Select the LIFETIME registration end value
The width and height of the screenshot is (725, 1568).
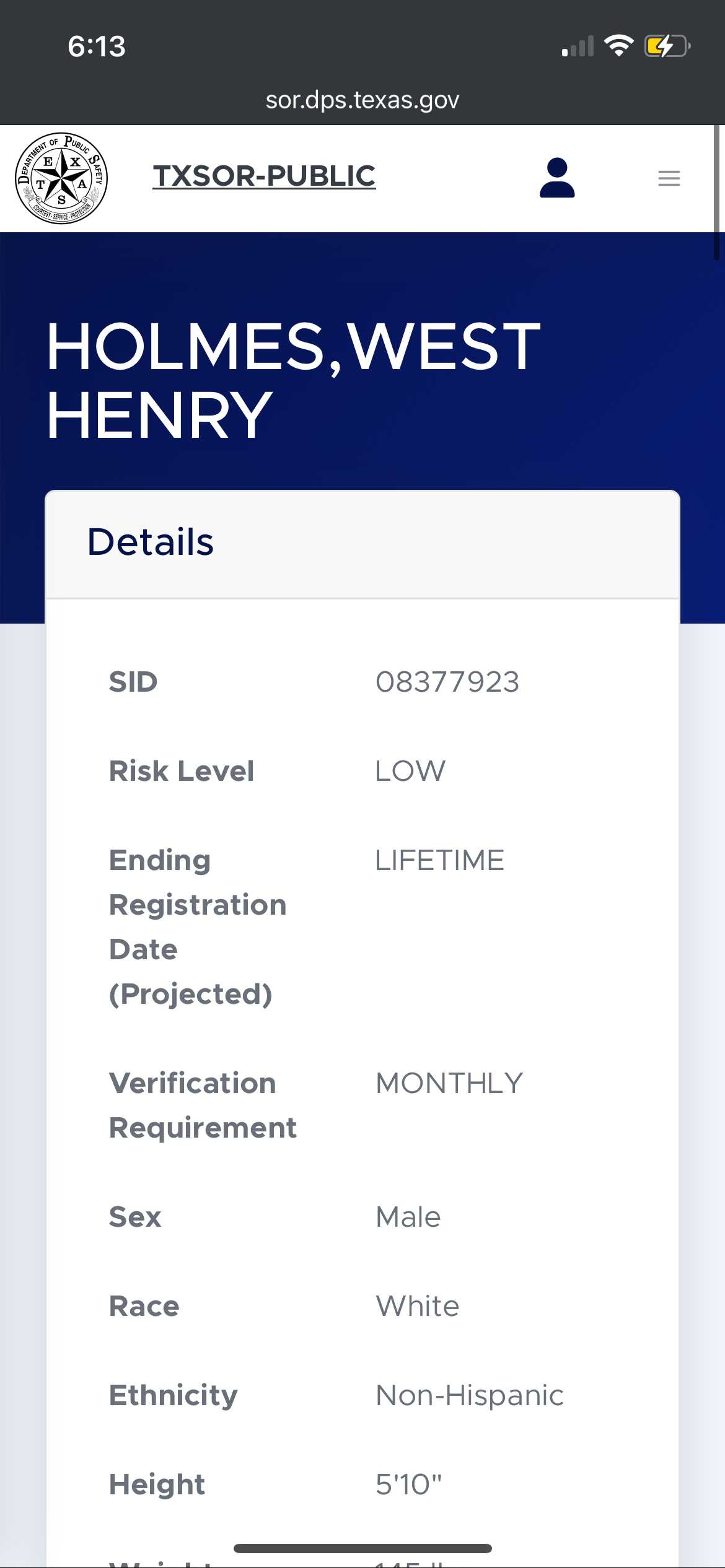point(440,860)
